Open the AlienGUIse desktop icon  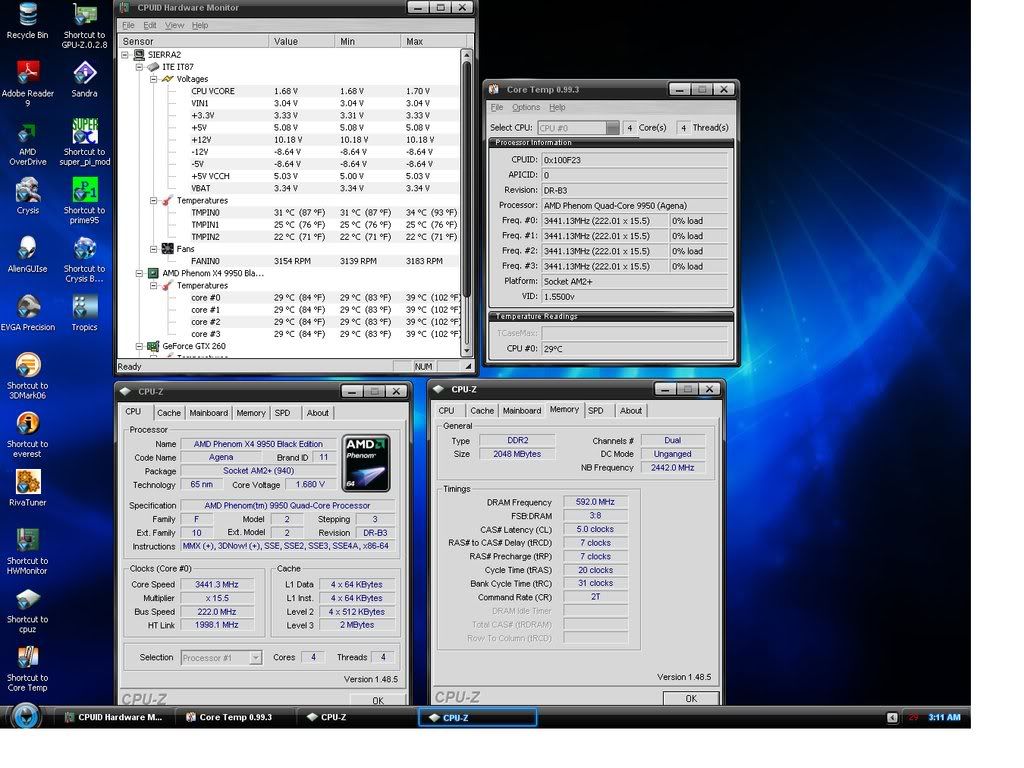(27, 255)
